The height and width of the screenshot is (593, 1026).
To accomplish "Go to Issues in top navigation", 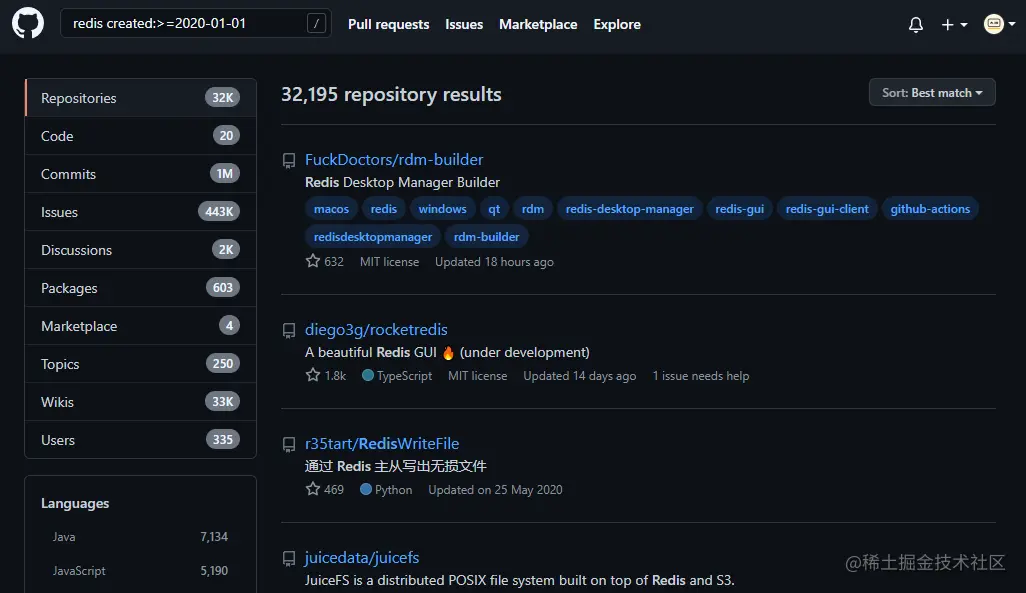I will coord(464,24).
